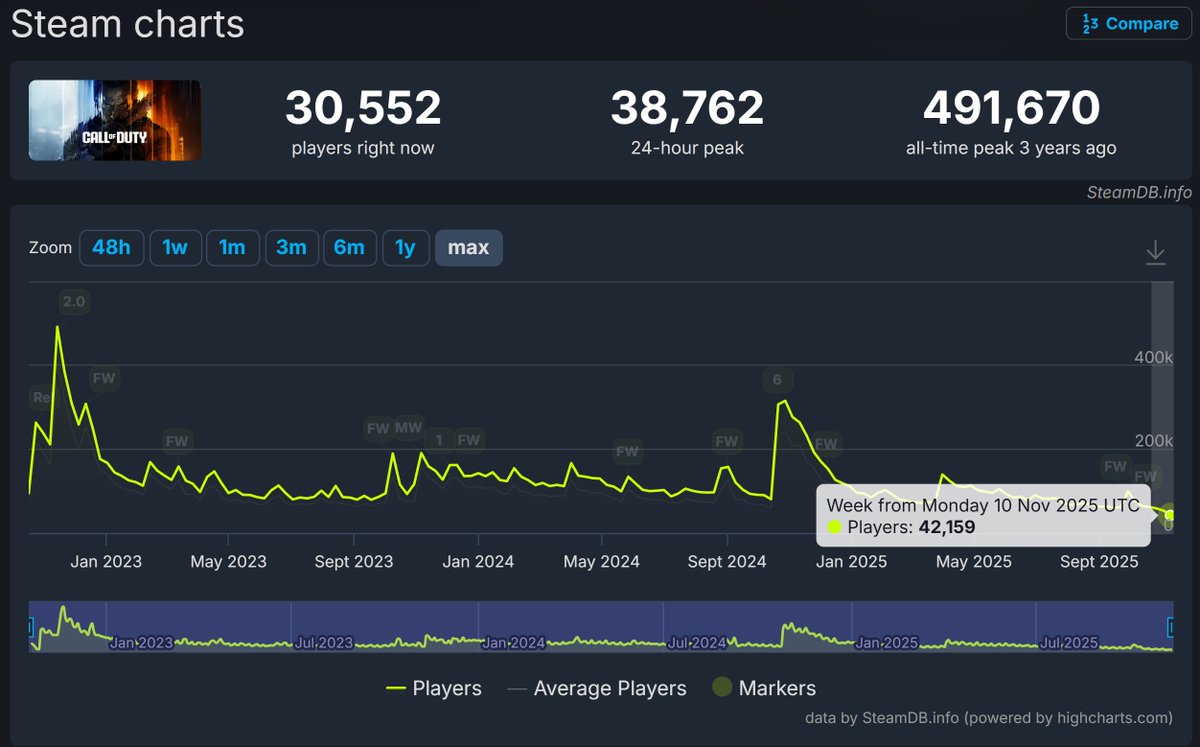
Task: Click the right navigator range handle
Action: coord(1172,627)
